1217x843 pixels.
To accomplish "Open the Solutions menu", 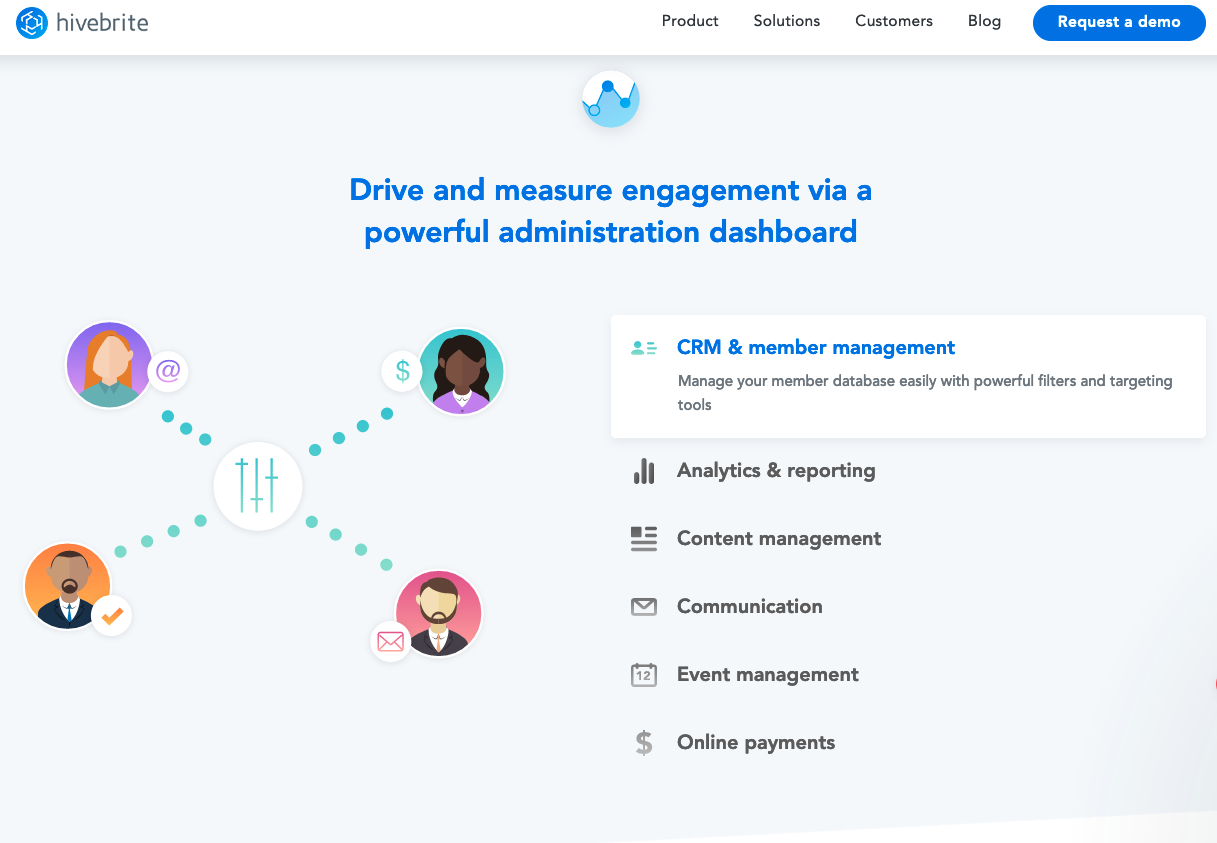I will (x=787, y=21).
